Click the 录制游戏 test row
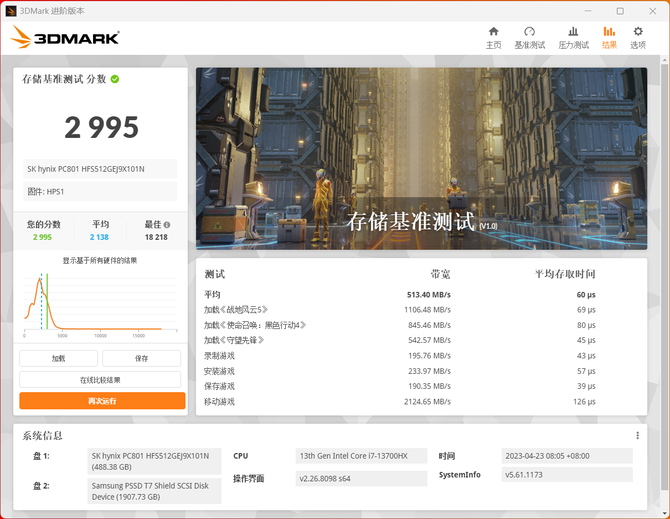 pyautogui.click(x=400, y=356)
